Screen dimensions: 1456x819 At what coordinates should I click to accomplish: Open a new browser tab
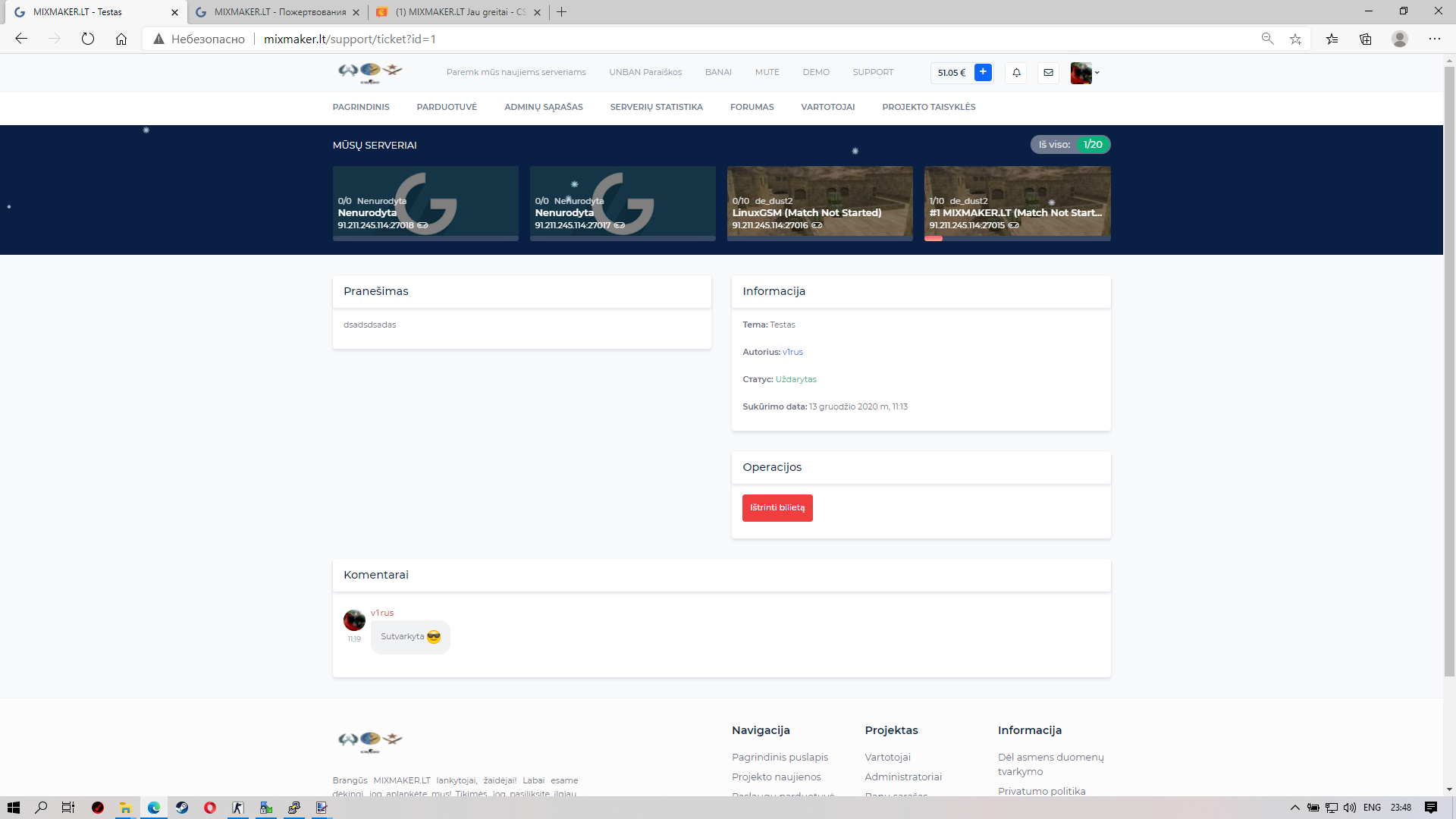click(561, 12)
